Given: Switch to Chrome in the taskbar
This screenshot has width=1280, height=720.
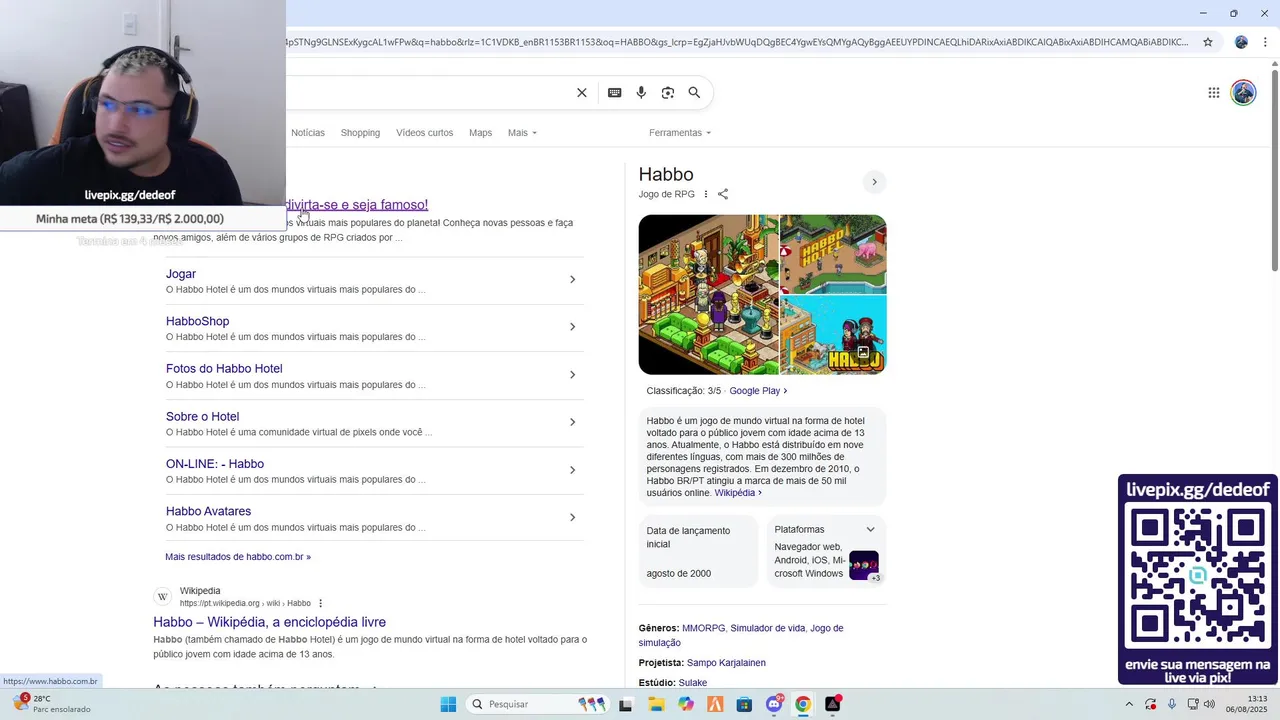Looking at the screenshot, I should tap(803, 704).
